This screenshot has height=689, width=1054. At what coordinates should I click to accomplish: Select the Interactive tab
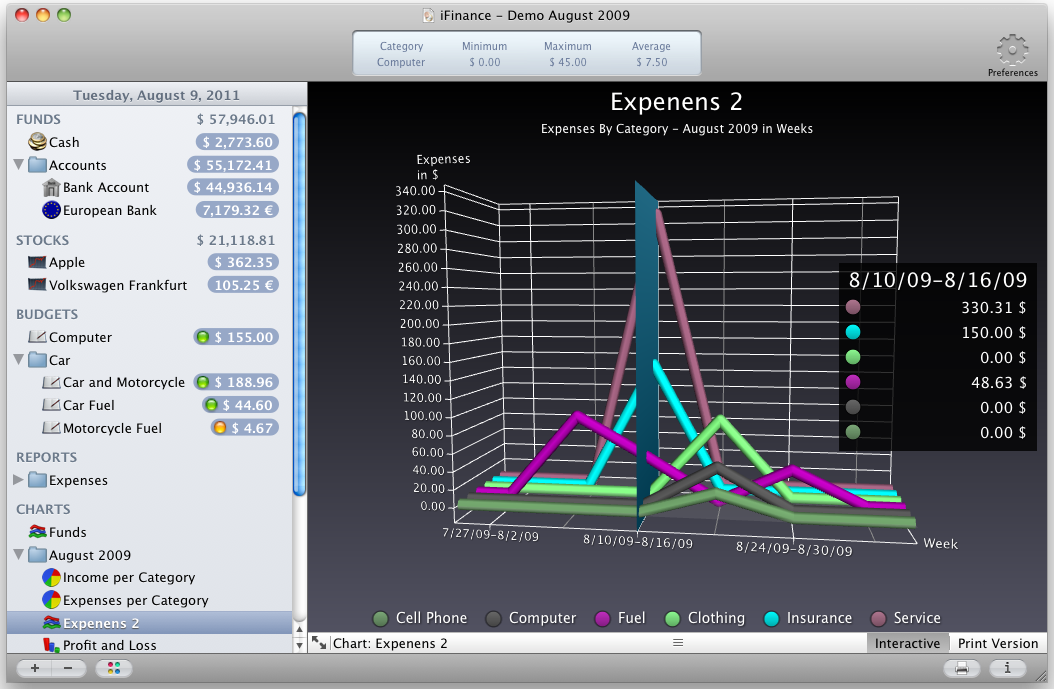click(x=906, y=643)
